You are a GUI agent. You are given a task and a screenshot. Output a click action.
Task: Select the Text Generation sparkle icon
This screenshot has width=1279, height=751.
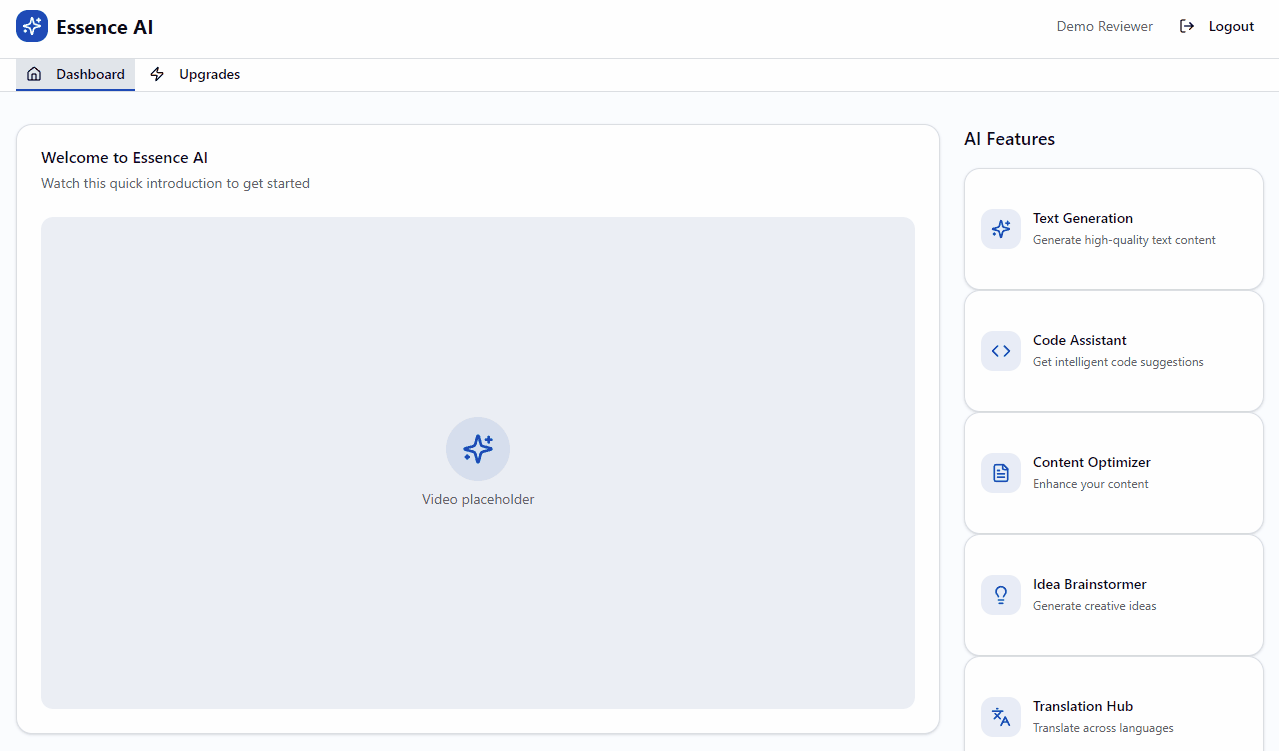coord(1001,229)
